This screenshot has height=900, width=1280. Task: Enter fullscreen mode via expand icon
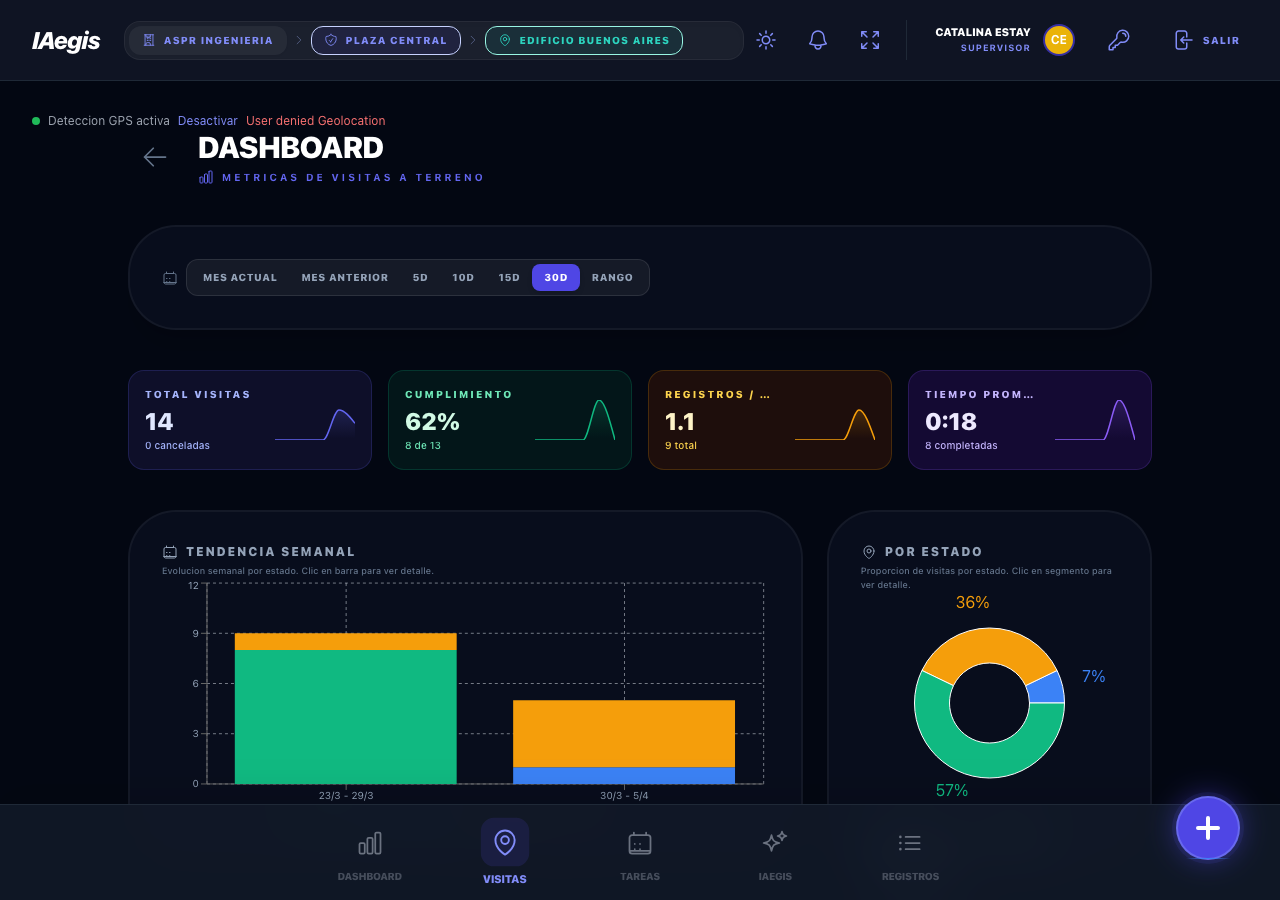pyautogui.click(x=869, y=40)
